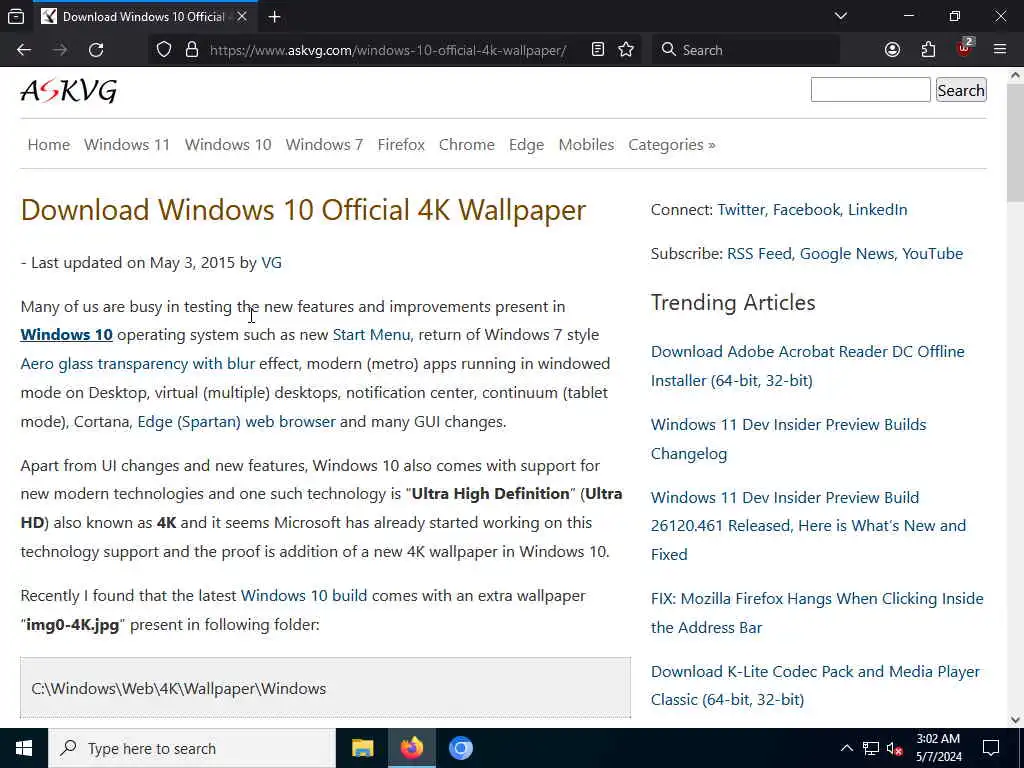Image resolution: width=1024 pixels, height=768 pixels.
Task: Open the extensions puzzle-piece icon
Action: pyautogui.click(x=928, y=50)
